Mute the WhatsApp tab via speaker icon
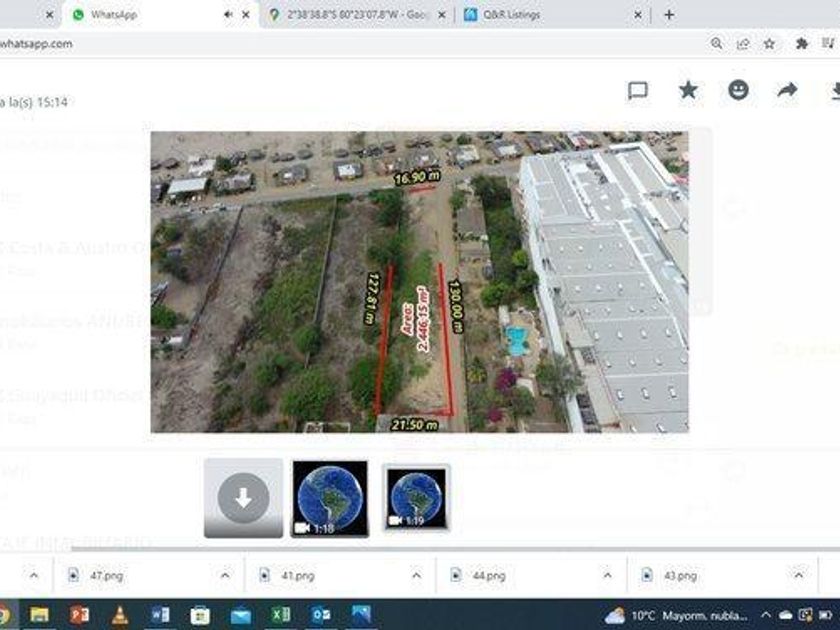 click(x=228, y=15)
